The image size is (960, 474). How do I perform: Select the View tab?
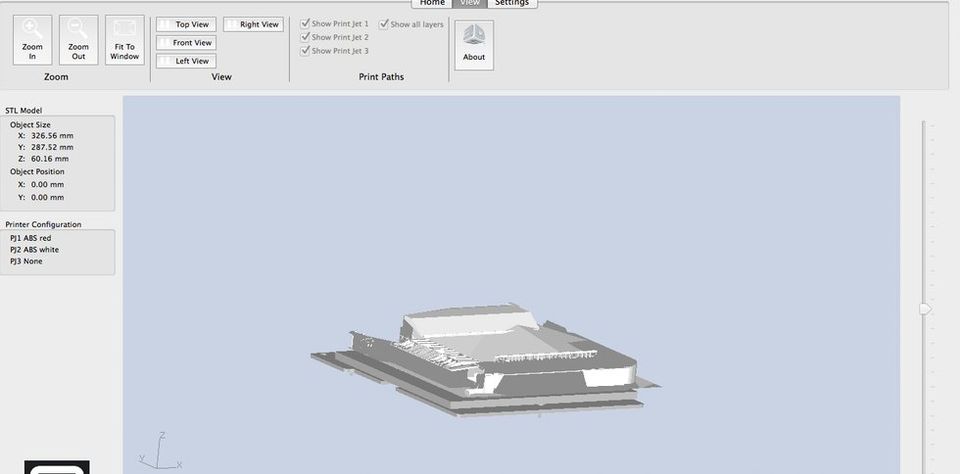[470, 3]
